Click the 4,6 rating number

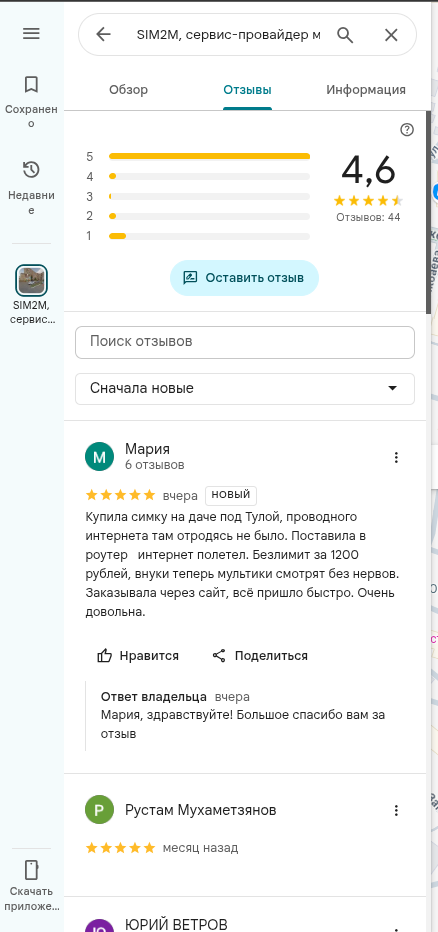pos(368,170)
